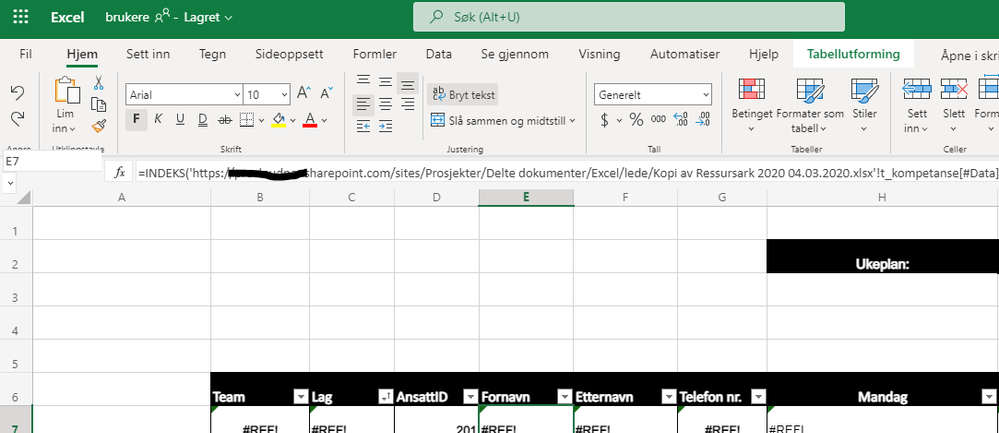The image size is (999, 433).
Task: Click the Slå sammen og midtstill icon
Action: click(437, 120)
